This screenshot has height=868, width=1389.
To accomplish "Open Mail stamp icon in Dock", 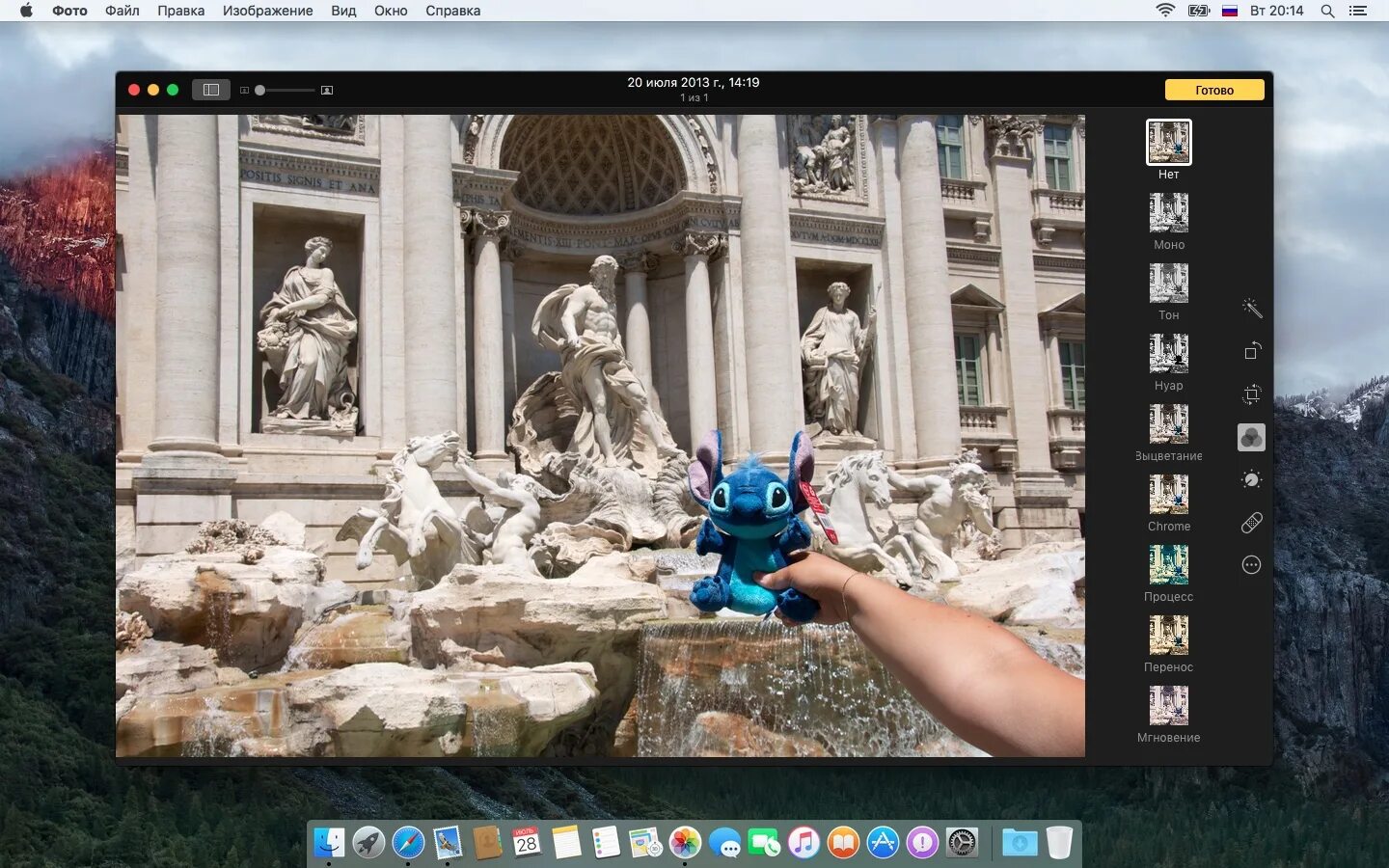I will 448,843.
